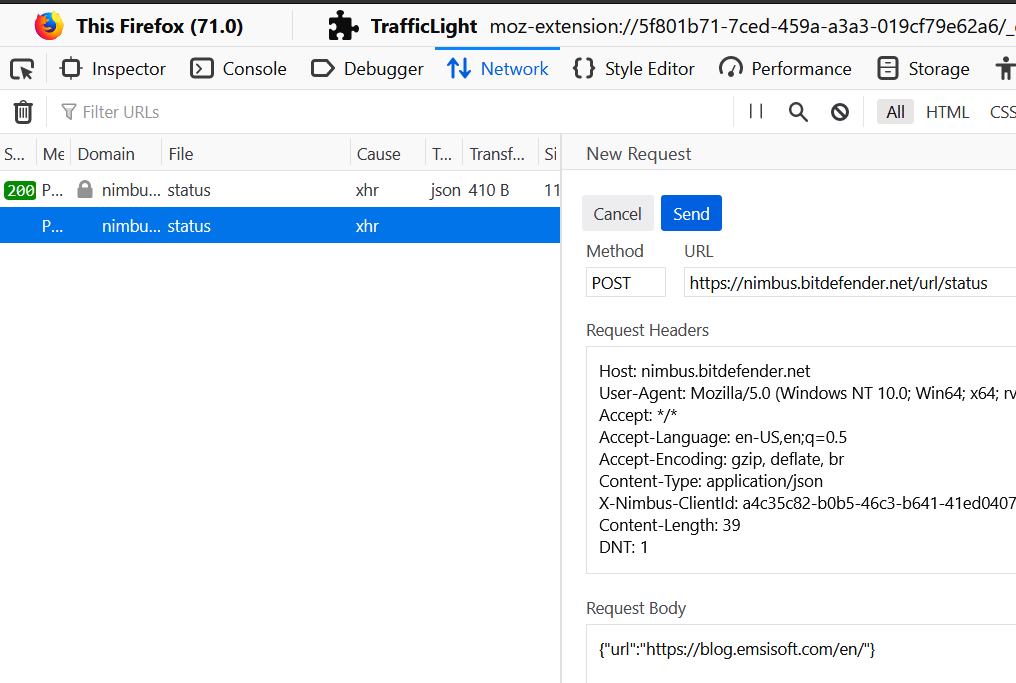Open the network search magnifier
This screenshot has width=1016, height=683.
(x=798, y=112)
